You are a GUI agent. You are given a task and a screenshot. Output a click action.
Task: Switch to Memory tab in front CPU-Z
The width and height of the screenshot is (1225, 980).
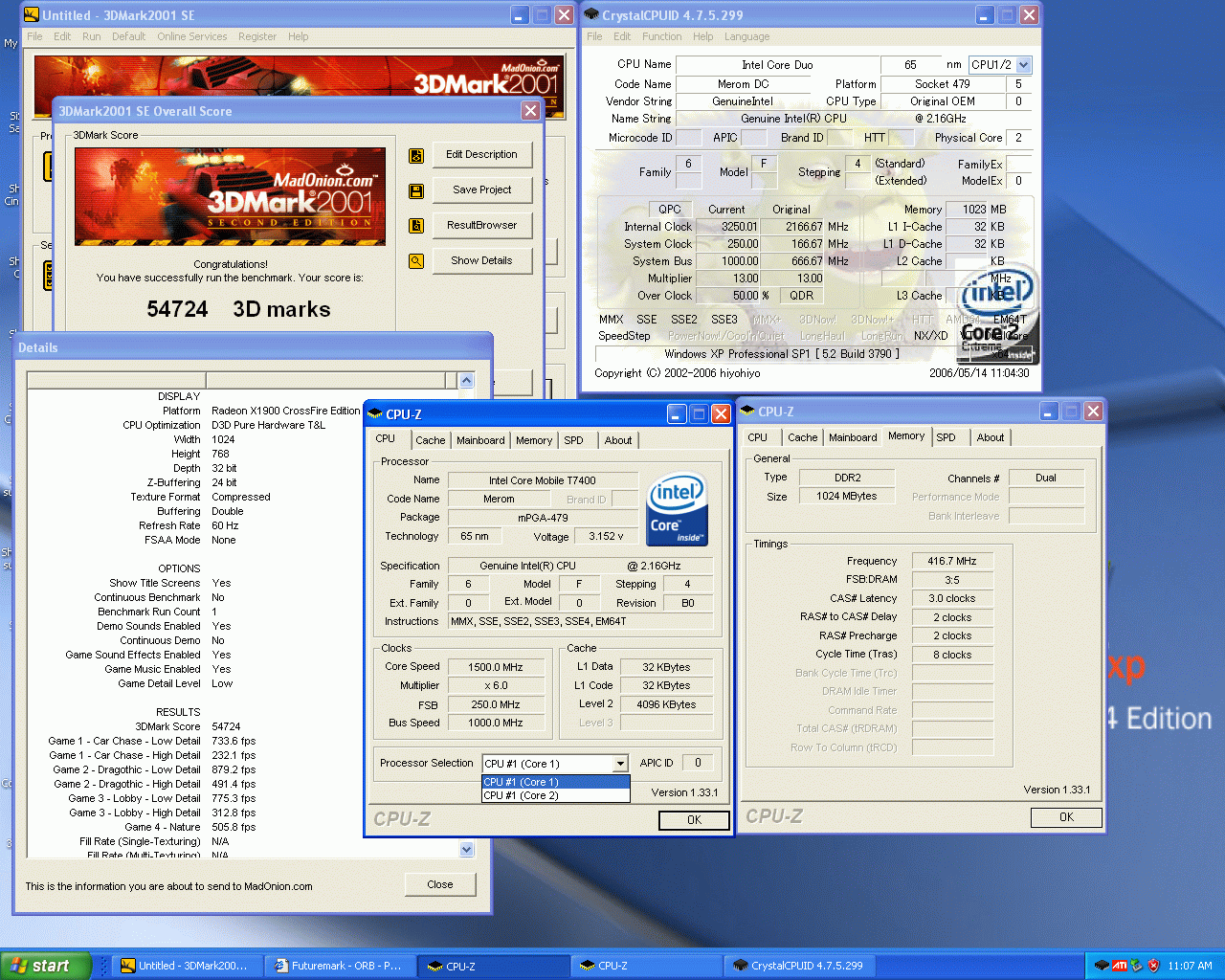(534, 440)
